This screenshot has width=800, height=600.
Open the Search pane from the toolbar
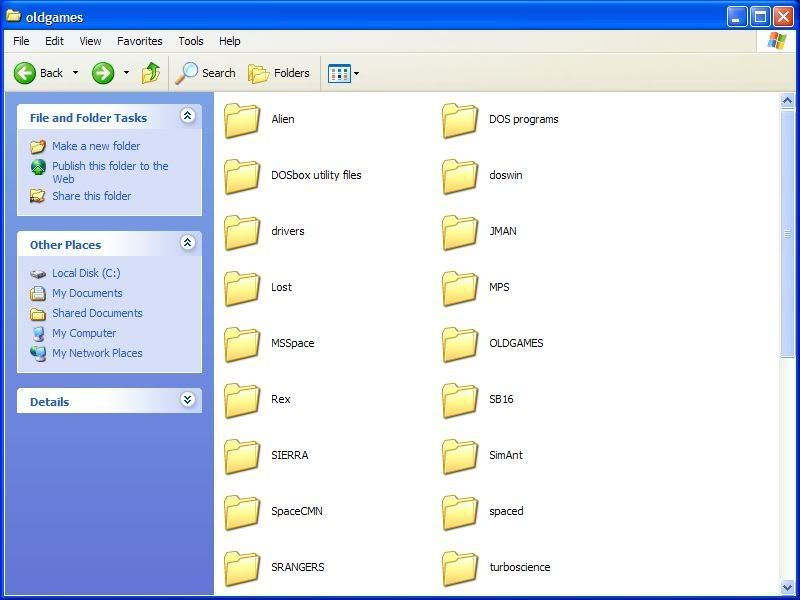(x=205, y=73)
